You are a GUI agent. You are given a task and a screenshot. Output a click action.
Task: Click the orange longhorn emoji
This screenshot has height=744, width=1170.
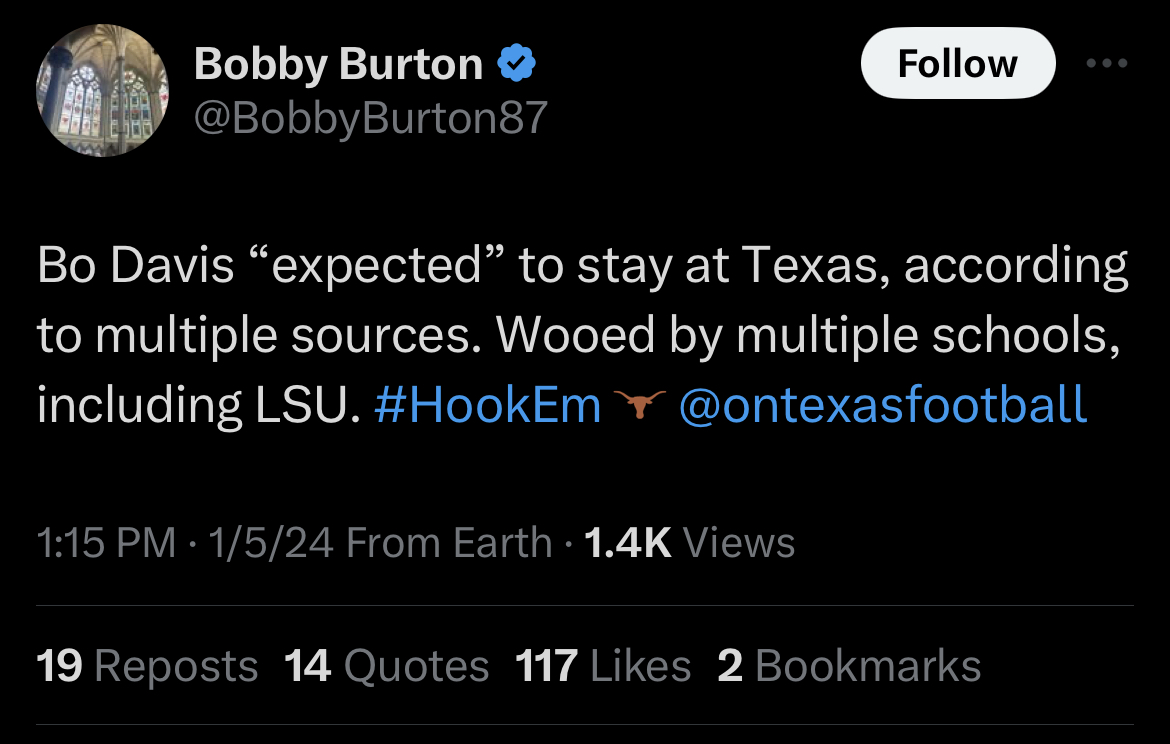(x=640, y=404)
